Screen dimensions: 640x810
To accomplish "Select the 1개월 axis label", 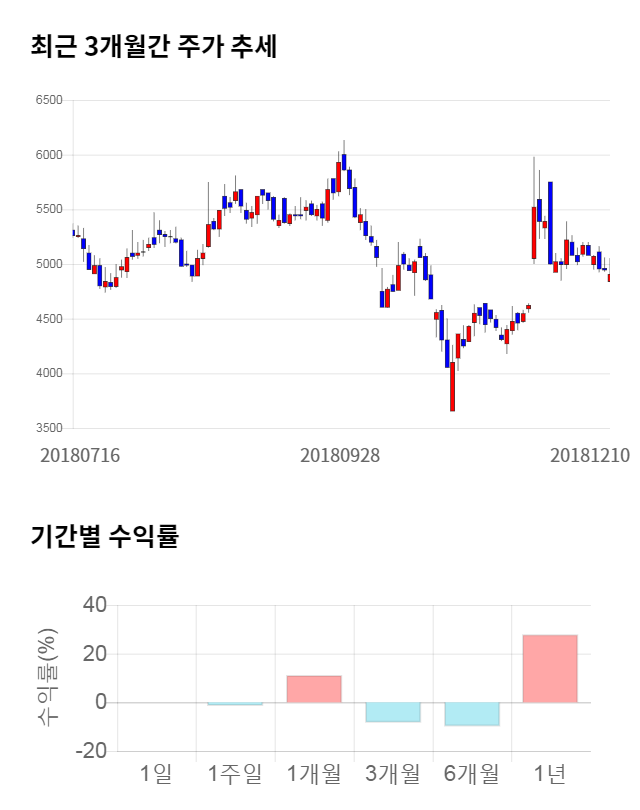I will [x=314, y=773].
